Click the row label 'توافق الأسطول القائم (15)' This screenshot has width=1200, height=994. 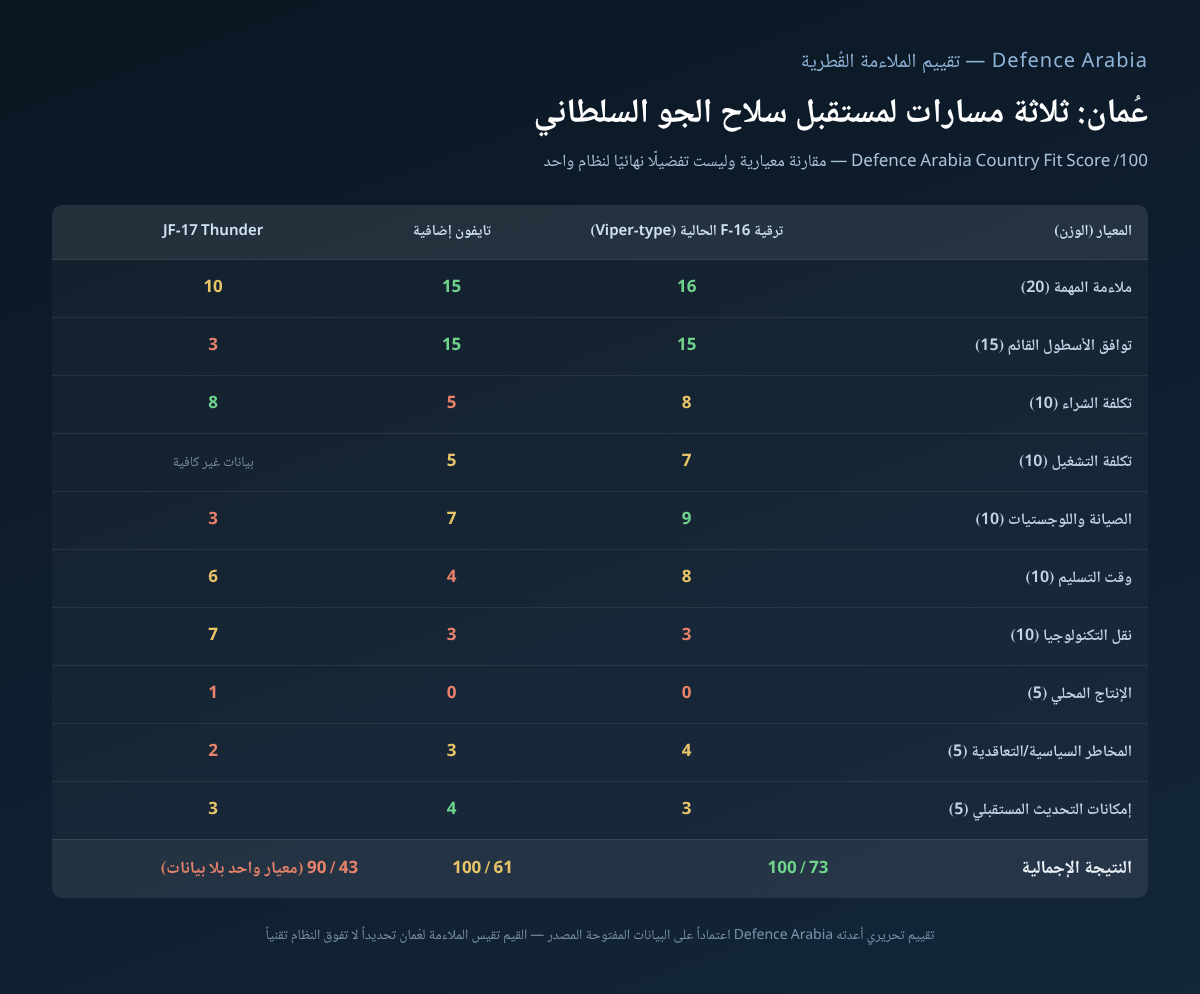[1054, 345]
